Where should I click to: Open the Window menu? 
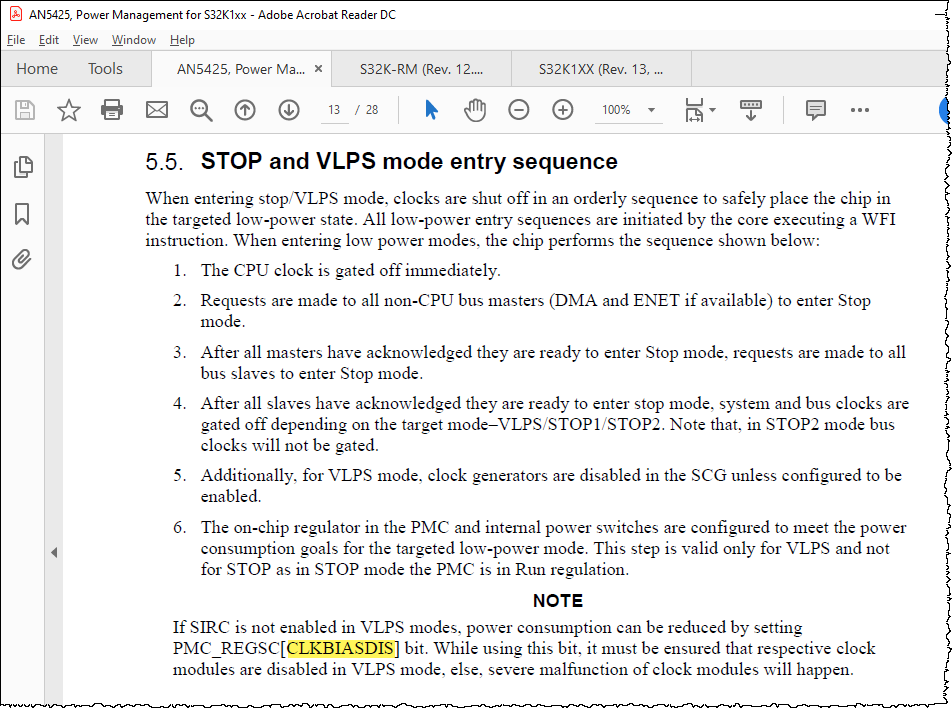(134, 40)
